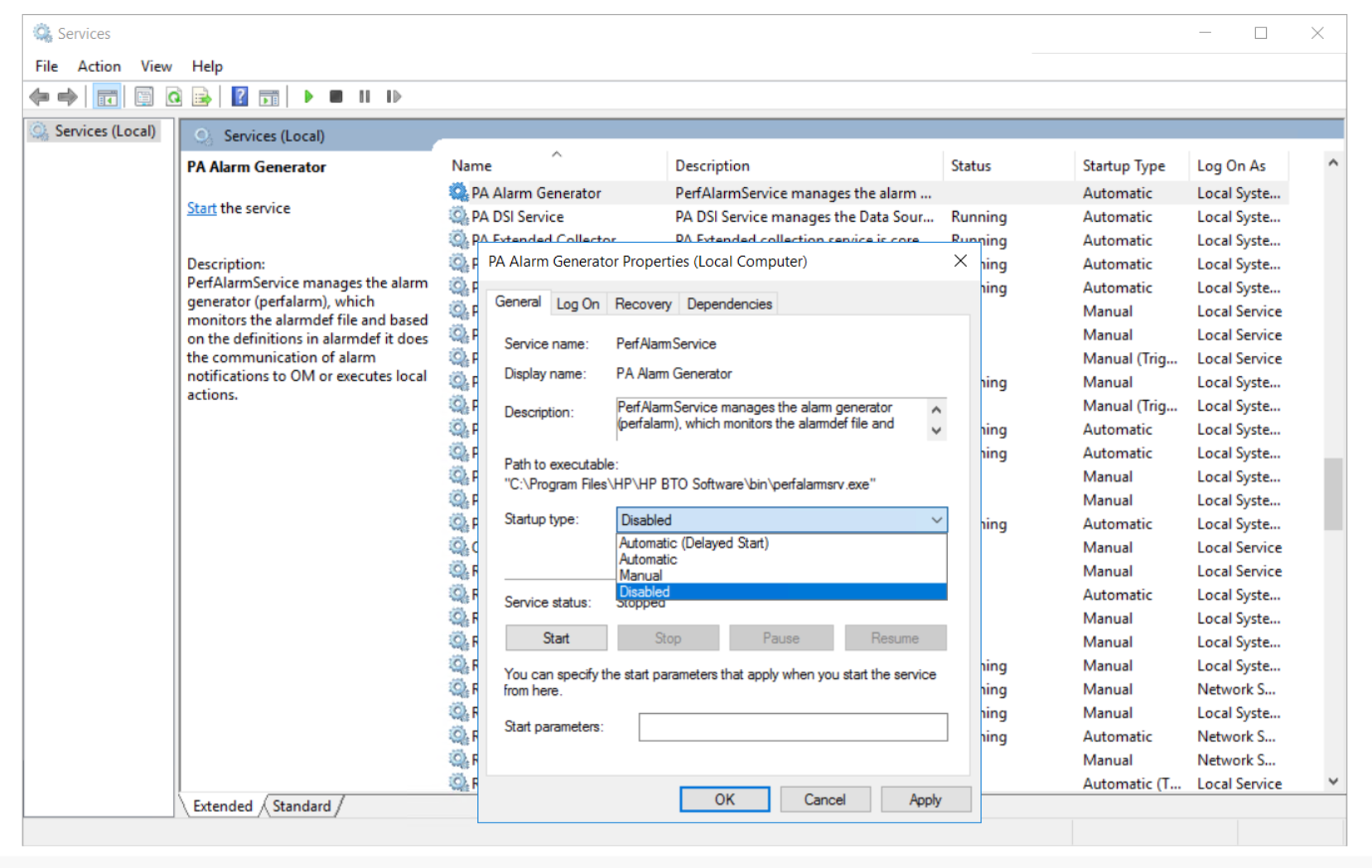Navigate back using the arrow icon
Image resolution: width=1372 pixels, height=868 pixels.
pyautogui.click(x=39, y=96)
